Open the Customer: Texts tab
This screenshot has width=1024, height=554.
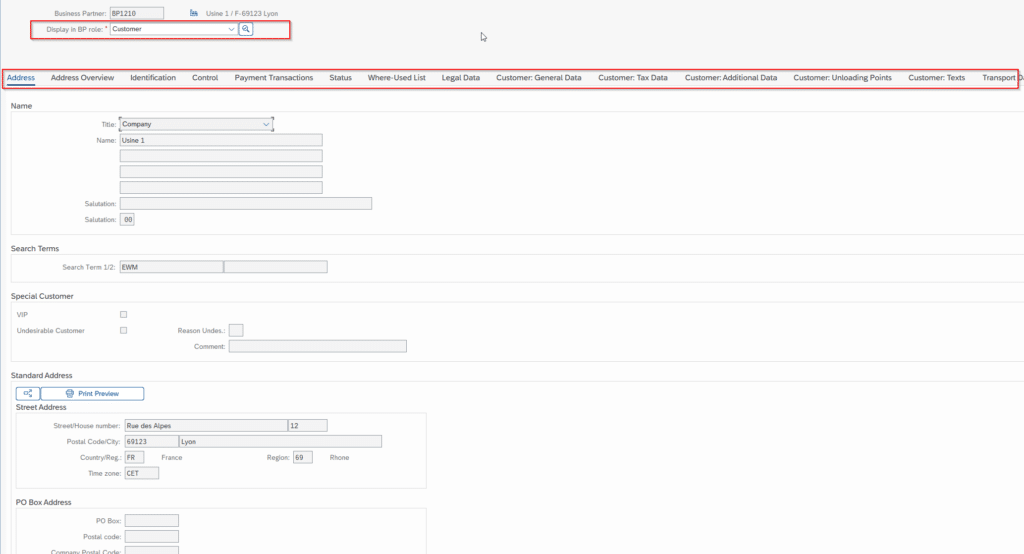936,78
